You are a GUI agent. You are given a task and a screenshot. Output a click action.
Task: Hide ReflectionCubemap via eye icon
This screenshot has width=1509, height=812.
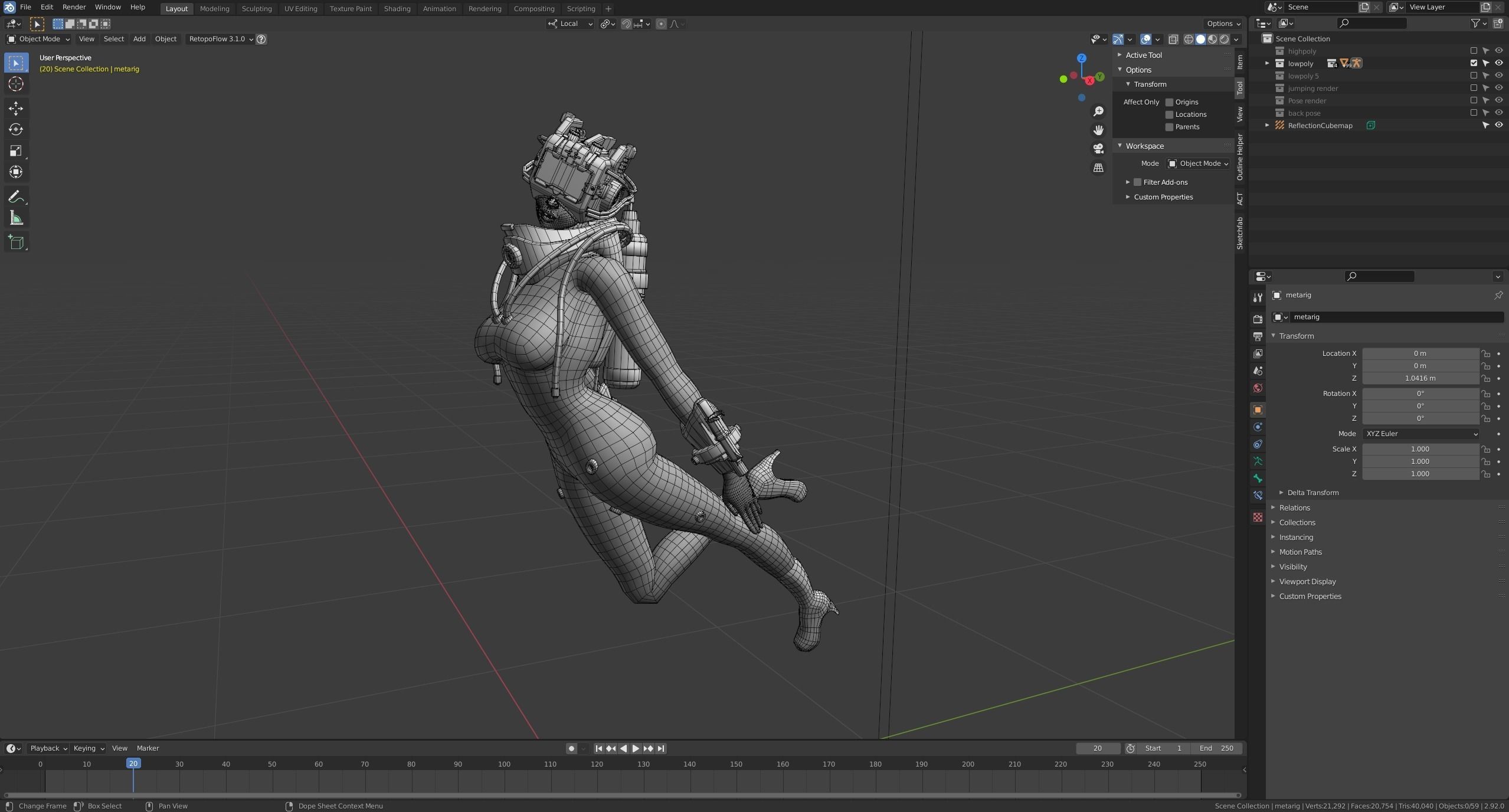pos(1498,125)
